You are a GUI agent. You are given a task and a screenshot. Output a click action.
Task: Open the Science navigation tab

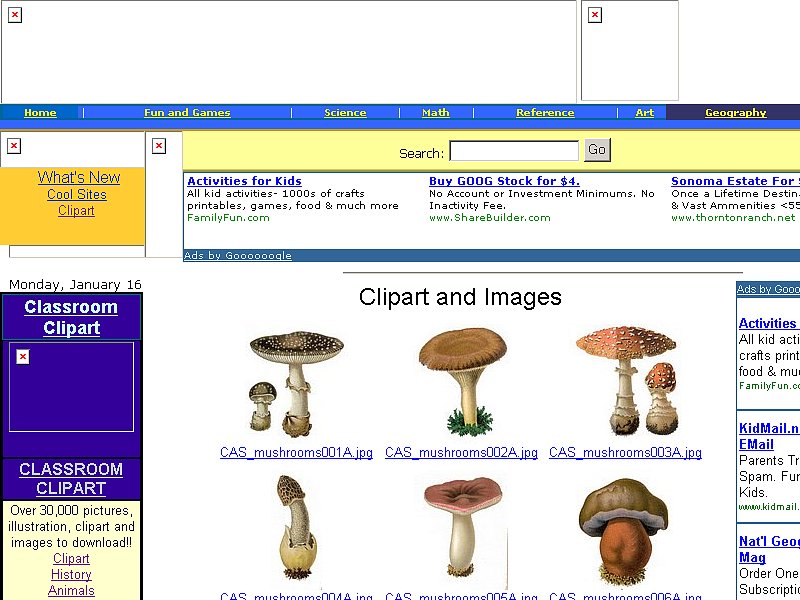tap(345, 112)
